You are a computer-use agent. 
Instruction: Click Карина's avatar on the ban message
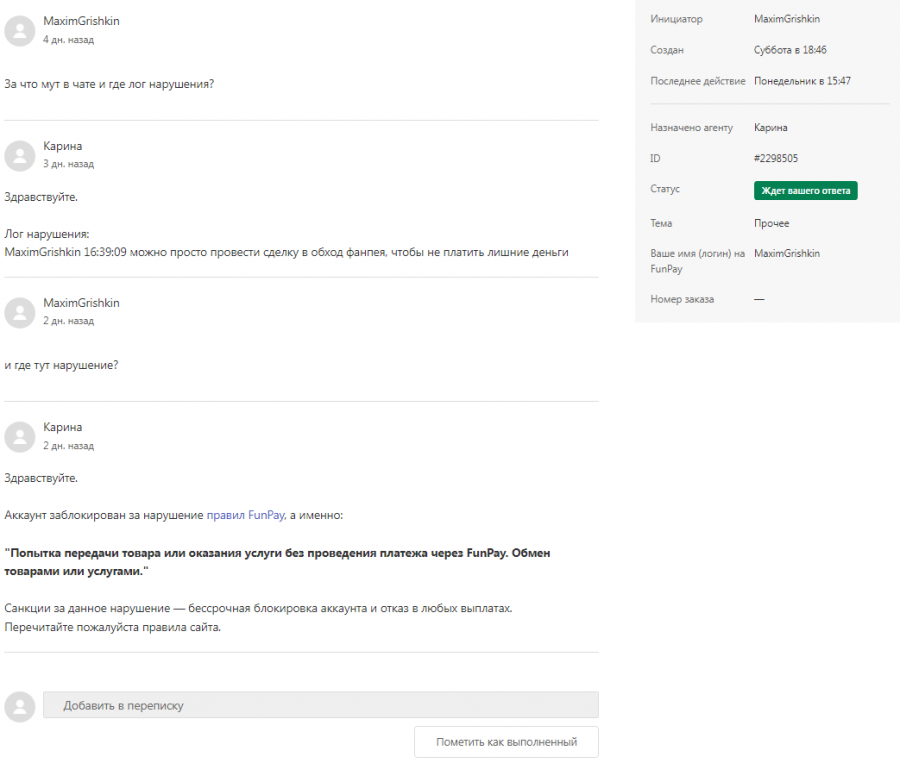[x=20, y=437]
